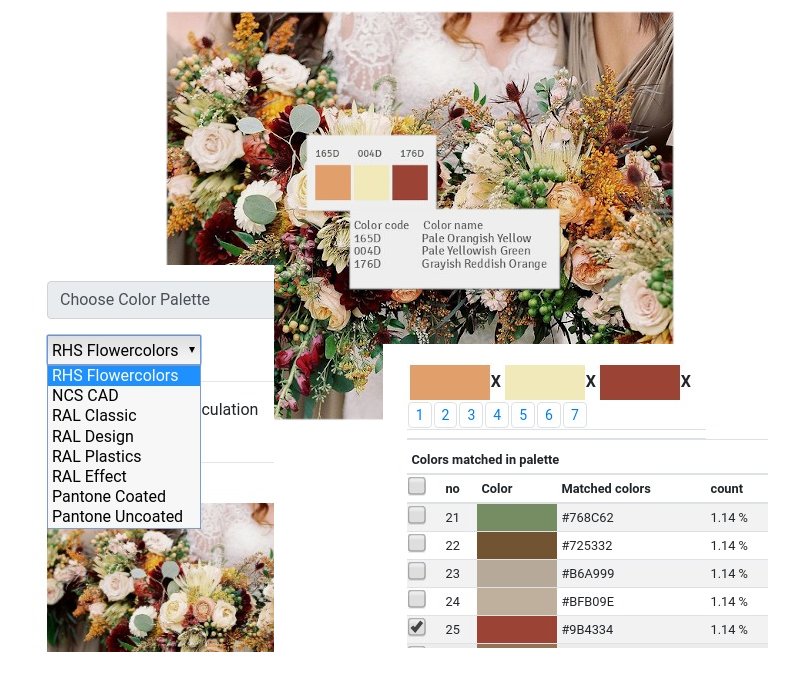Jump to page 7 of color list

coord(574,415)
